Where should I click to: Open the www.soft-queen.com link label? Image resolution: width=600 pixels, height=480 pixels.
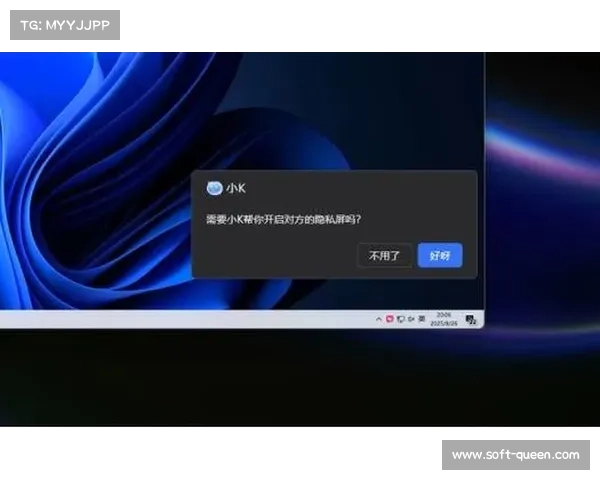(x=515, y=455)
